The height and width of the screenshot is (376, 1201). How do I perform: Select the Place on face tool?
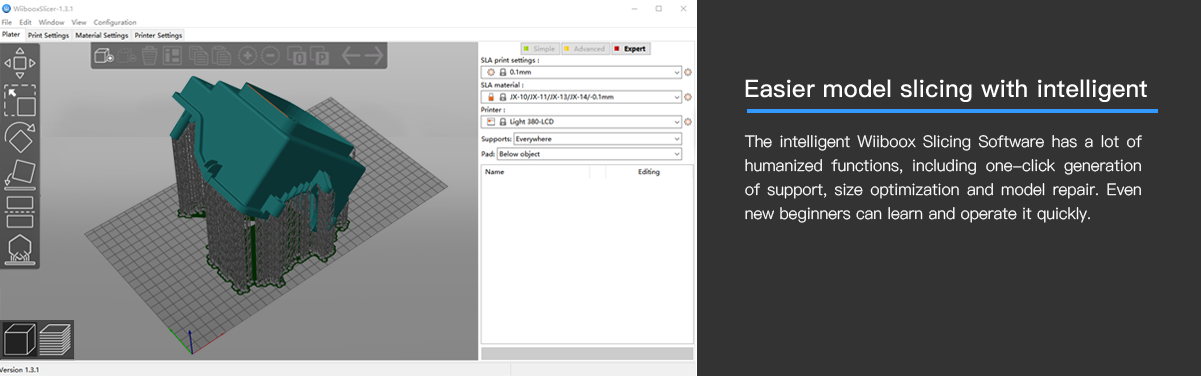tap(20, 173)
